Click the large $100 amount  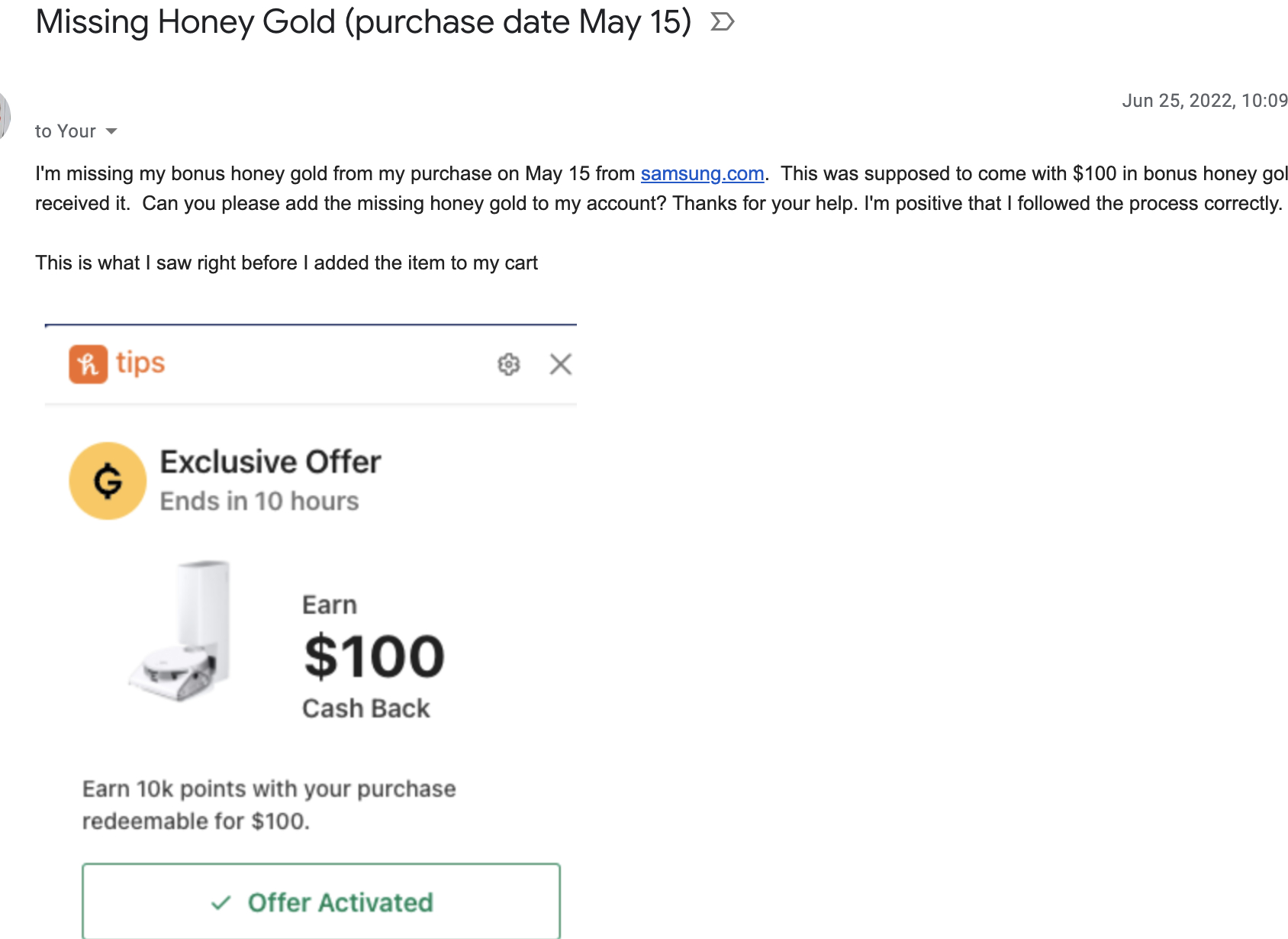374,657
